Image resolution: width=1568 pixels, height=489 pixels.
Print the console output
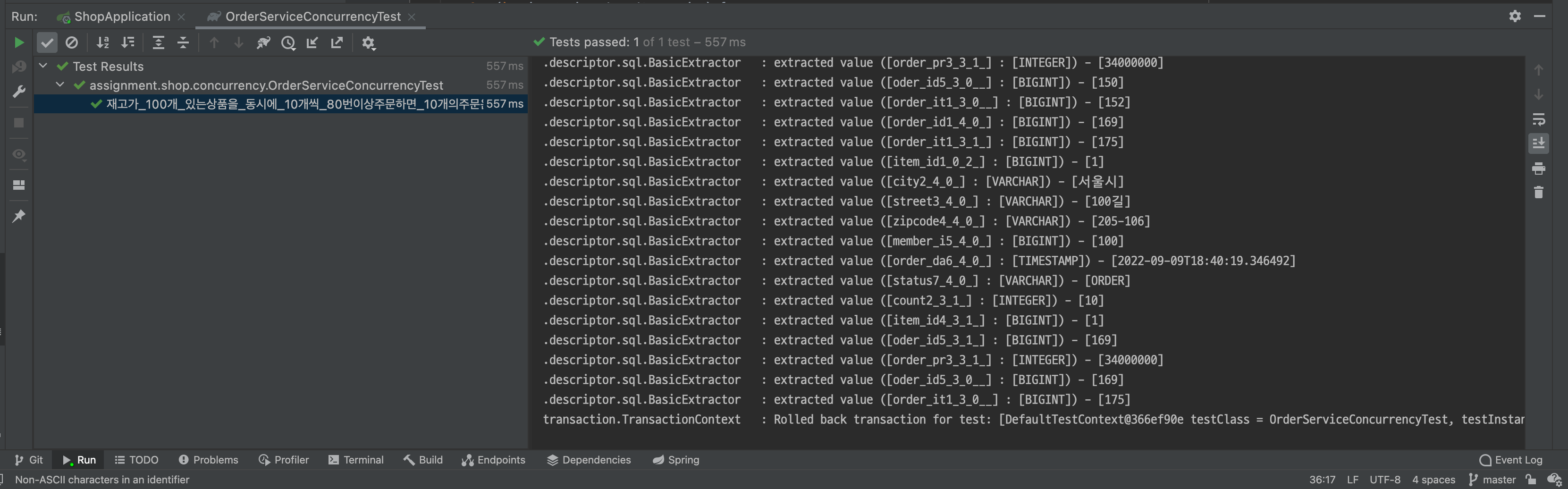[1539, 169]
